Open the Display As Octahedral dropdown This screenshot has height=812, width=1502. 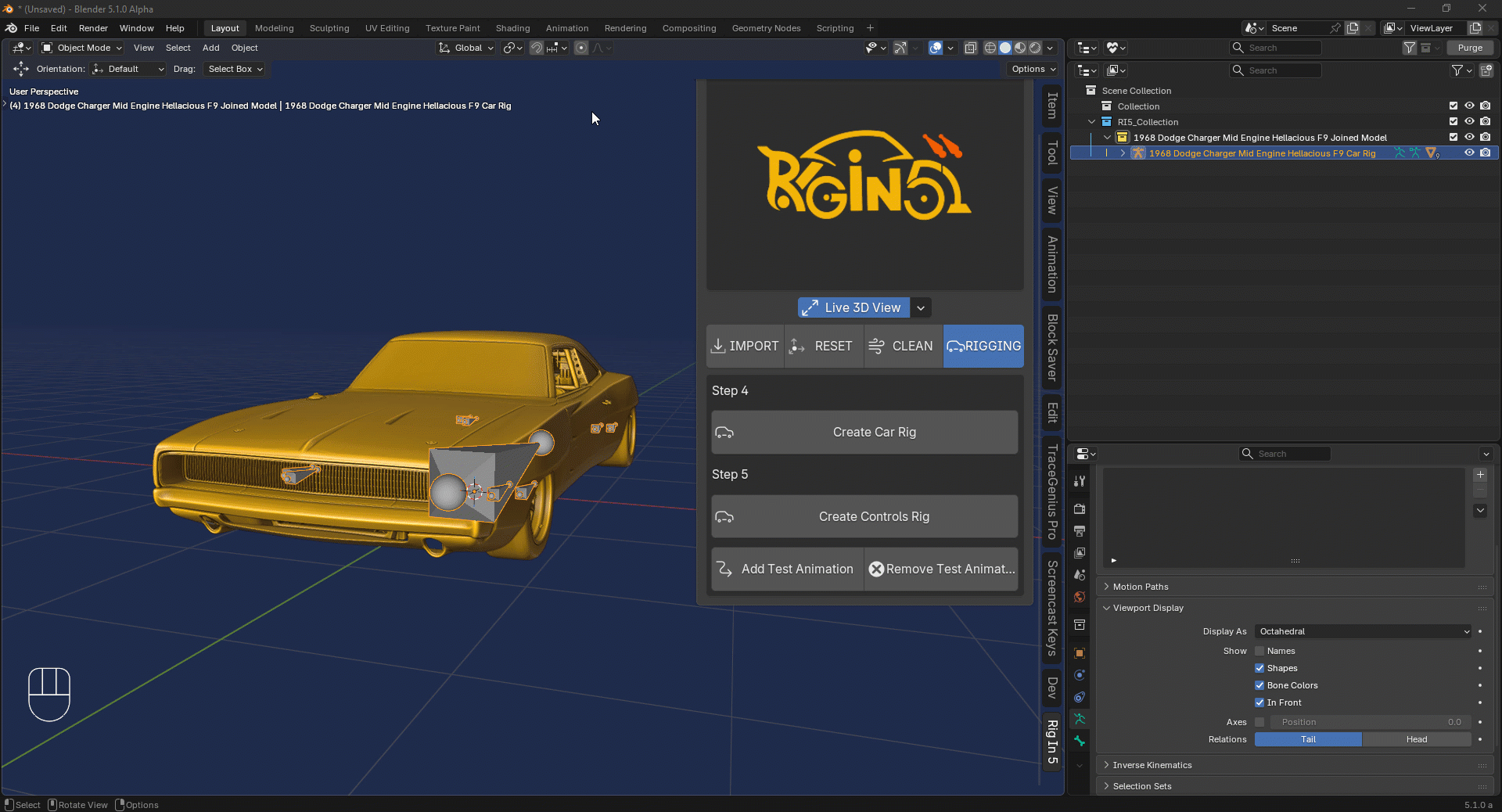tap(1364, 631)
